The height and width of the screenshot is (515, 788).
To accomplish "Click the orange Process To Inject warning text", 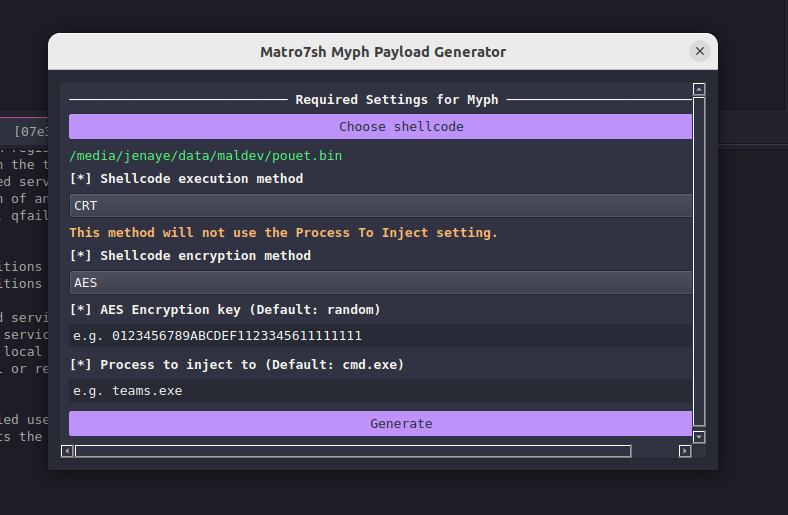I will pyautogui.click(x=283, y=232).
